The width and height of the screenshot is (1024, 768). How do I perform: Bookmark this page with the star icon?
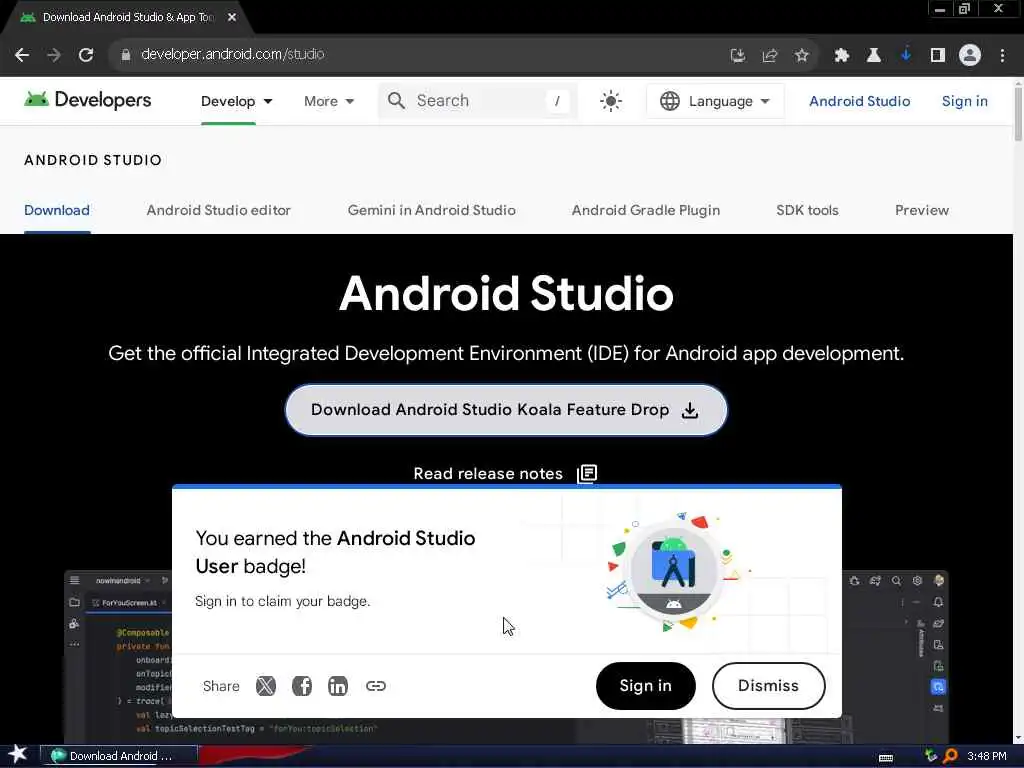tap(801, 55)
